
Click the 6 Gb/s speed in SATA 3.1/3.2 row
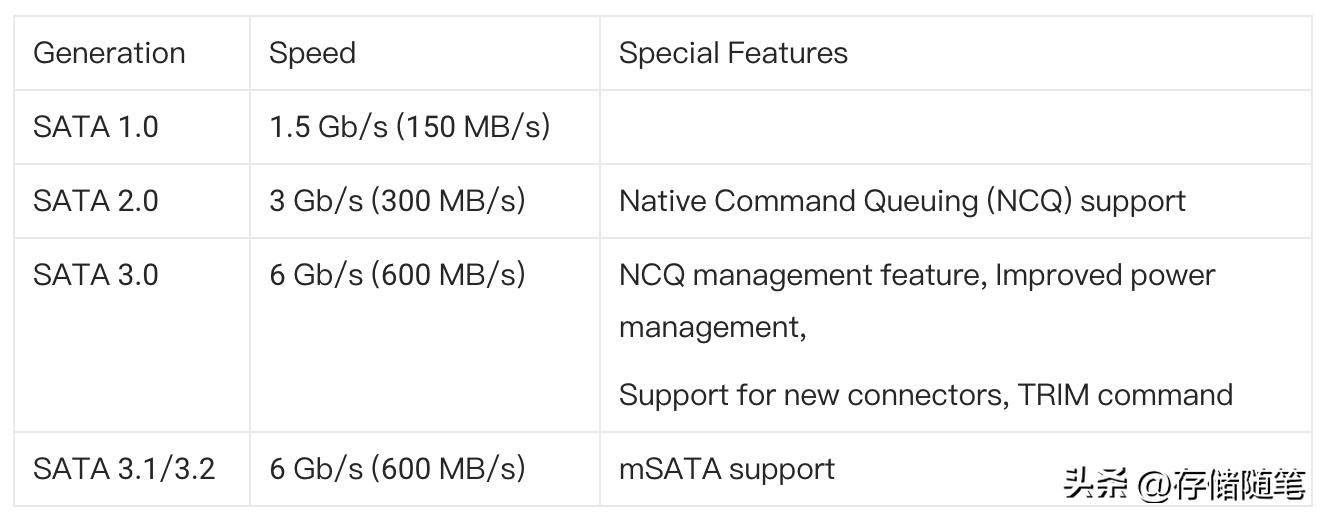coord(397,469)
